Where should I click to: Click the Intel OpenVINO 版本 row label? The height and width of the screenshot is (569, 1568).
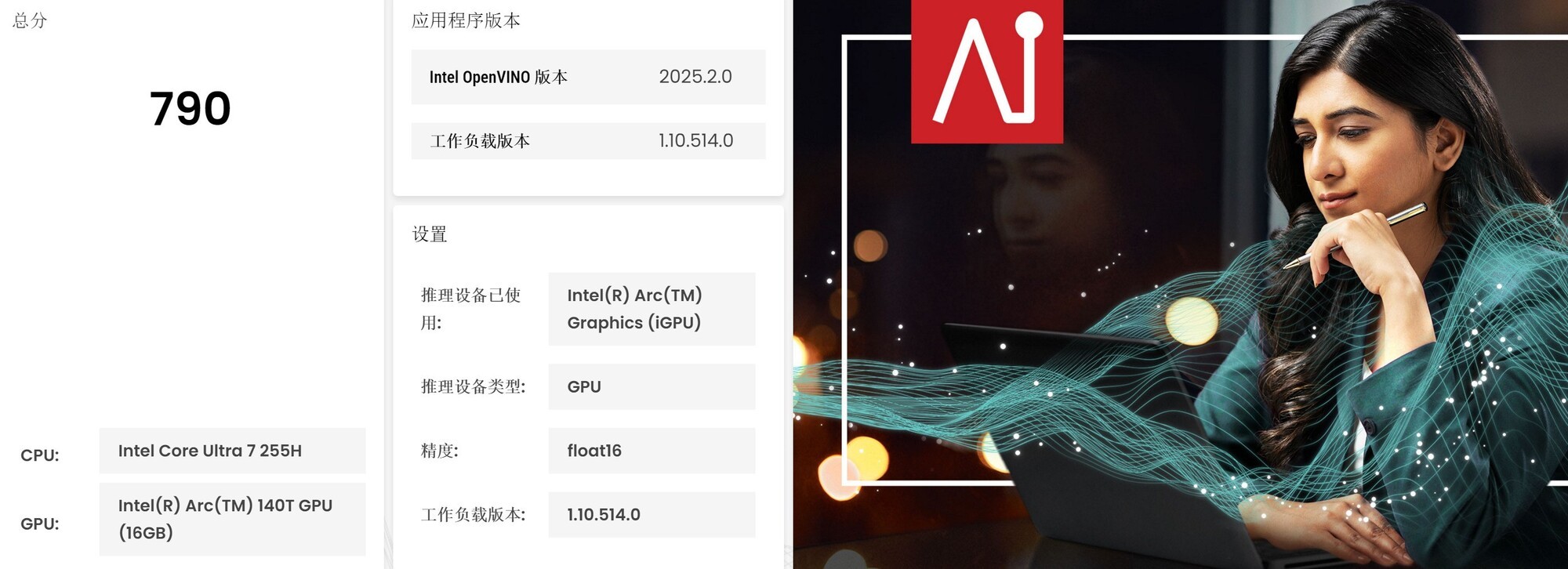point(498,77)
